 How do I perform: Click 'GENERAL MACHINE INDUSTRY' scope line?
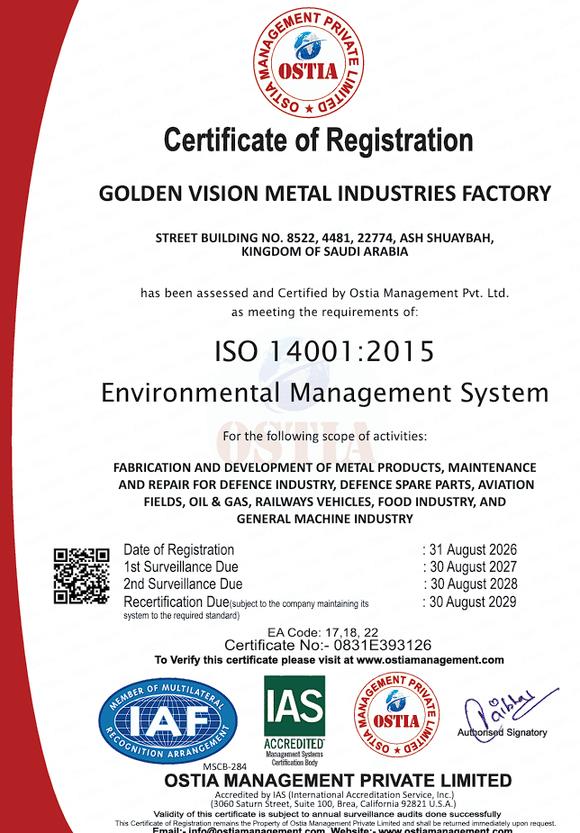click(325, 518)
